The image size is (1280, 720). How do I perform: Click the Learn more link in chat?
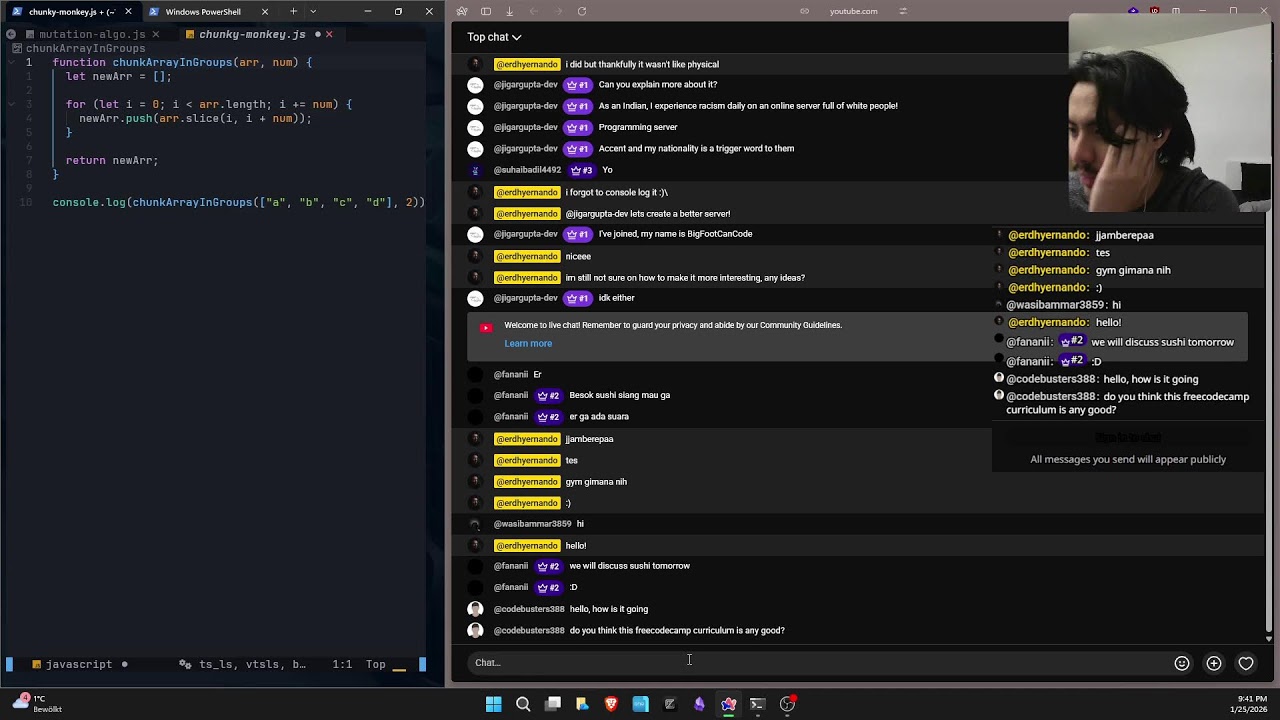(528, 344)
